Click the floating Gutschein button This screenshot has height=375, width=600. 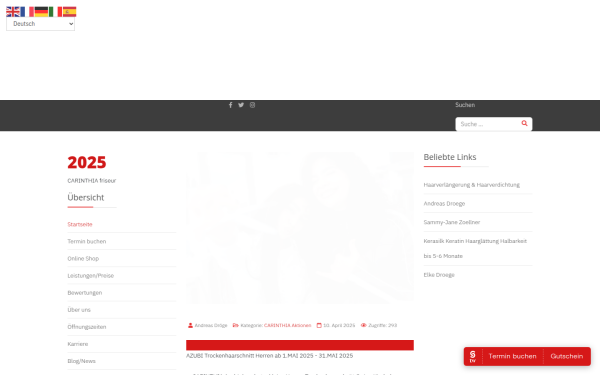[x=567, y=356]
